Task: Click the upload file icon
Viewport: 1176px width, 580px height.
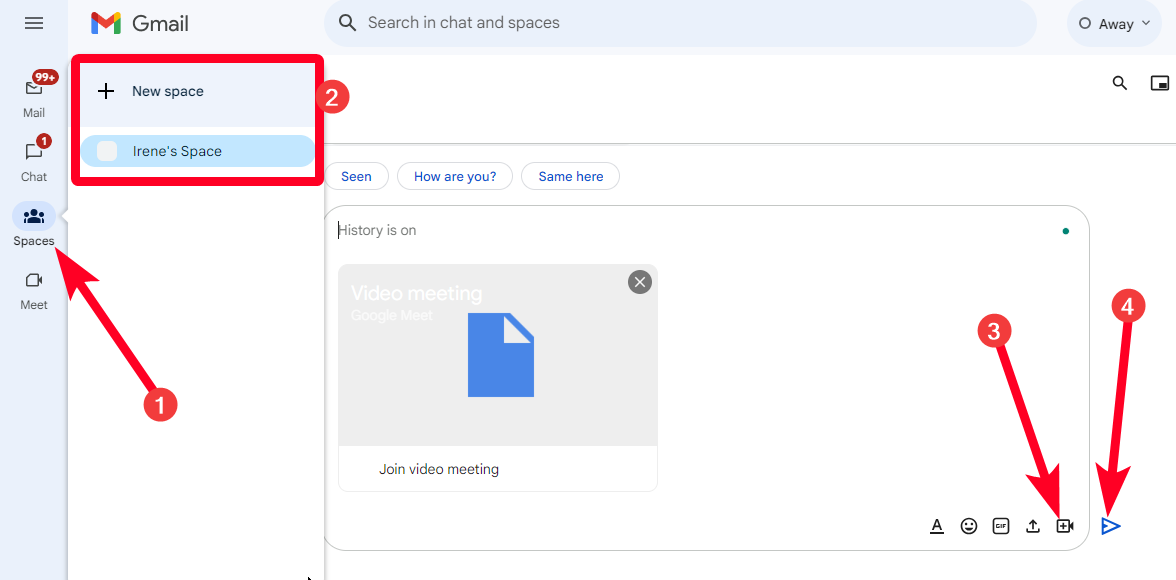Action: [1033, 526]
